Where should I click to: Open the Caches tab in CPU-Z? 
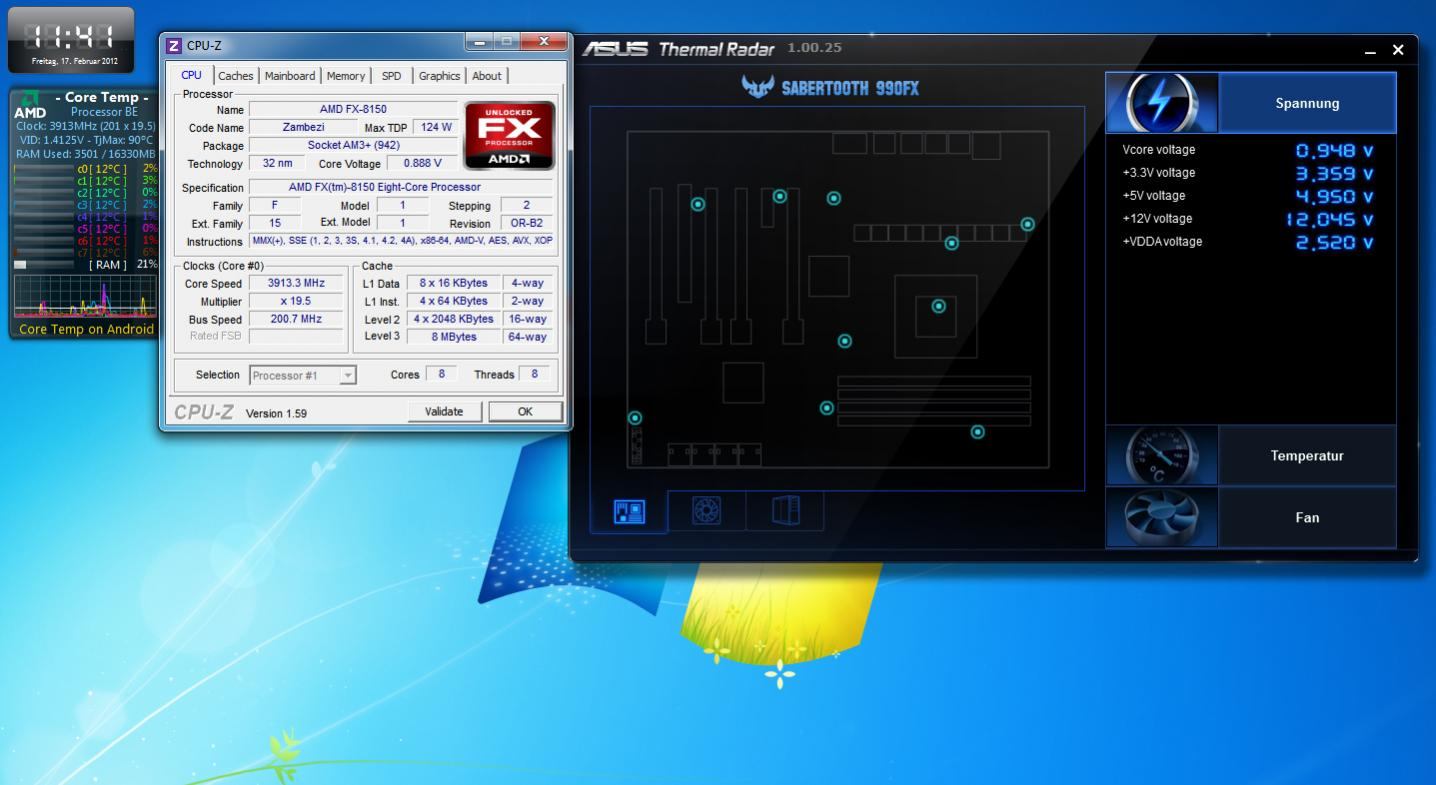(x=236, y=76)
